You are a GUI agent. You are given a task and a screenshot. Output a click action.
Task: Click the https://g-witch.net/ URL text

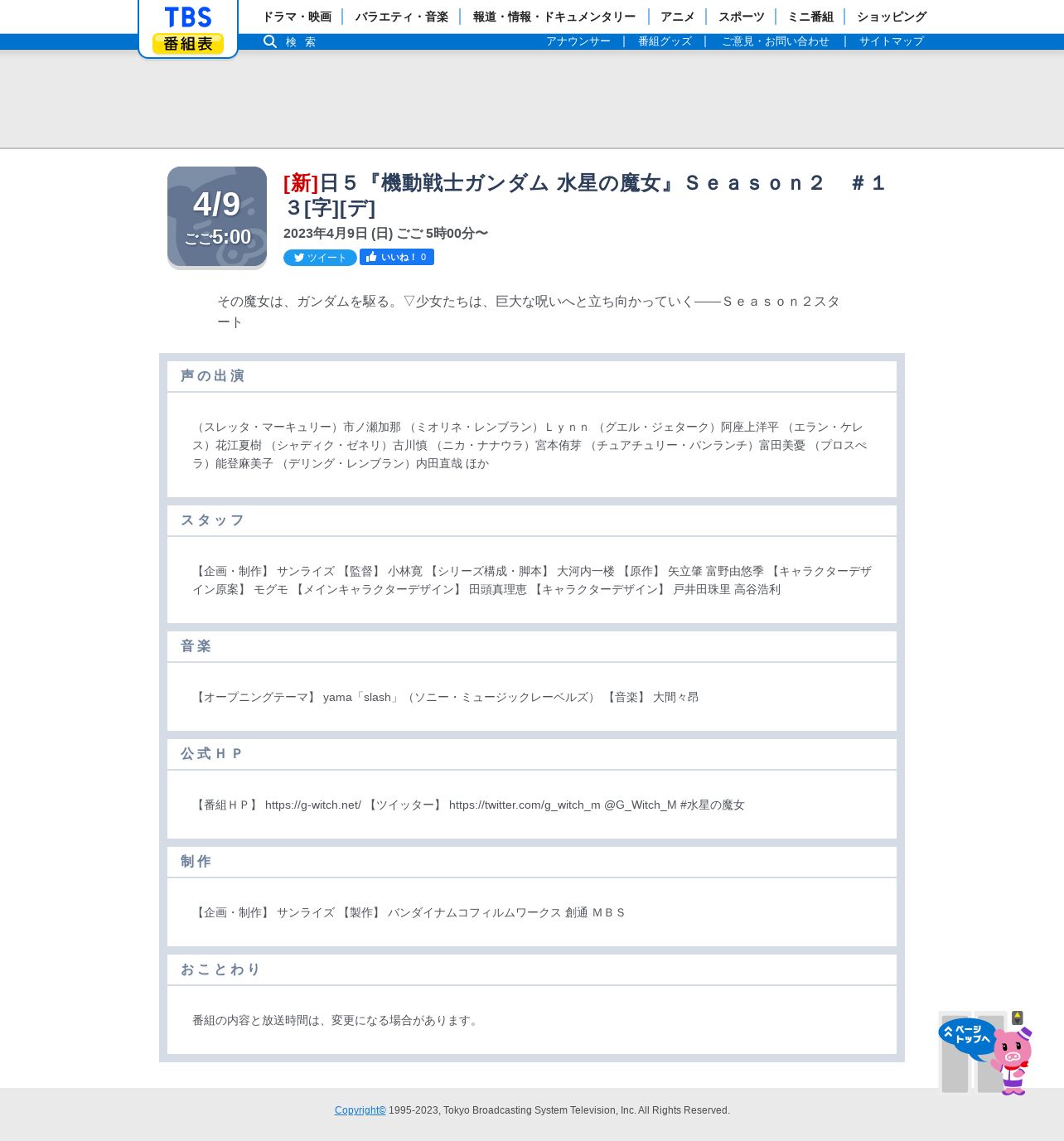point(313,805)
